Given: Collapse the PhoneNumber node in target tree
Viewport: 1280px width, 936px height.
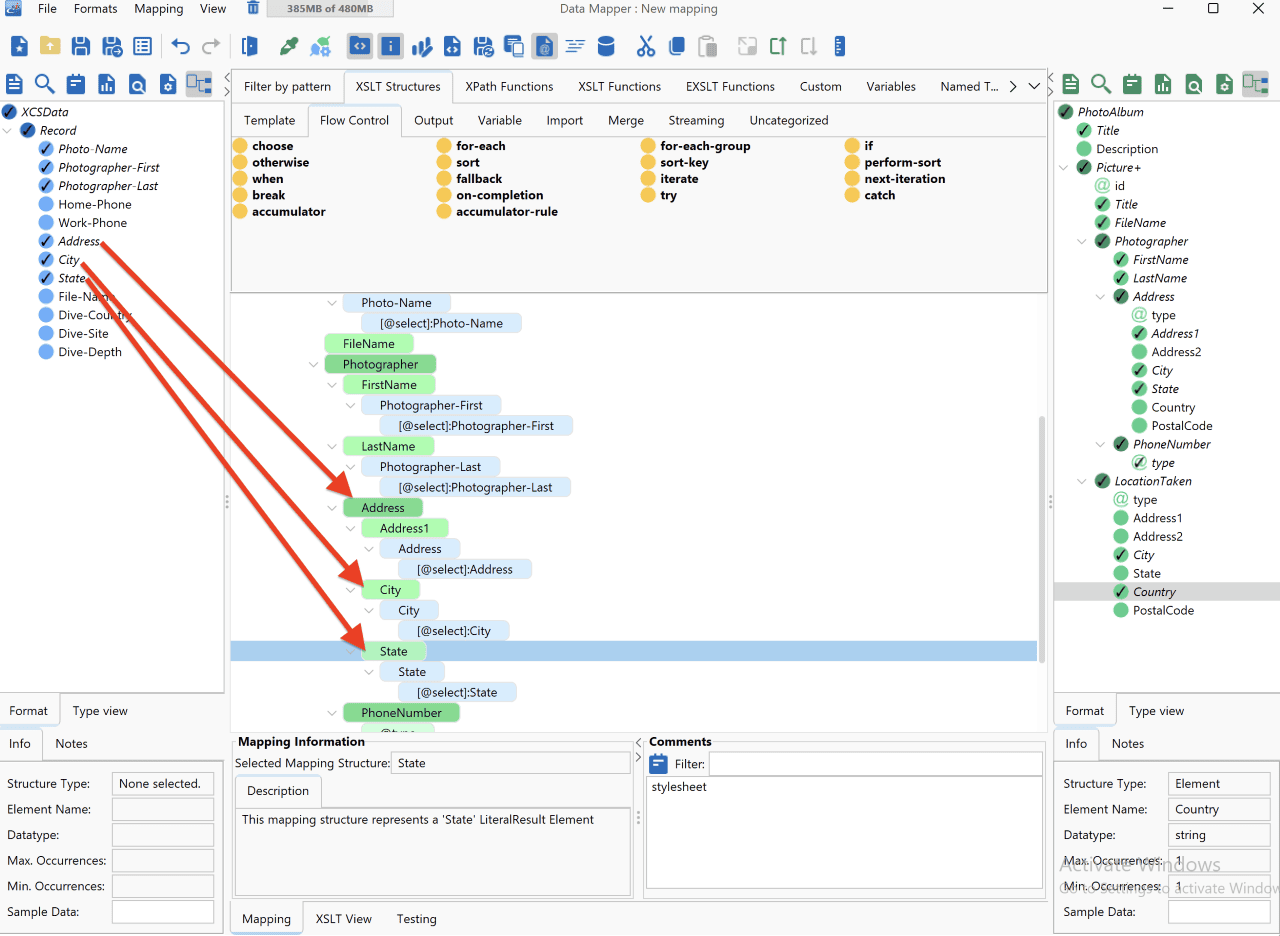Looking at the screenshot, I should 1101,444.
